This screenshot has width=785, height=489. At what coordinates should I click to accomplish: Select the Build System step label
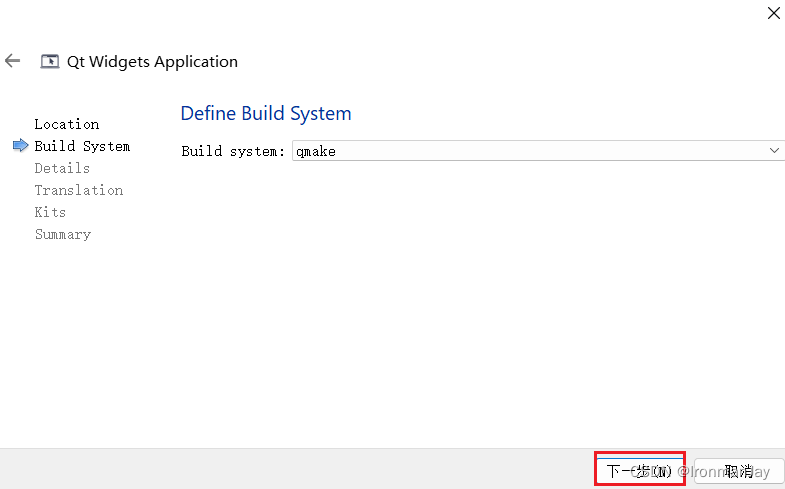coord(82,146)
